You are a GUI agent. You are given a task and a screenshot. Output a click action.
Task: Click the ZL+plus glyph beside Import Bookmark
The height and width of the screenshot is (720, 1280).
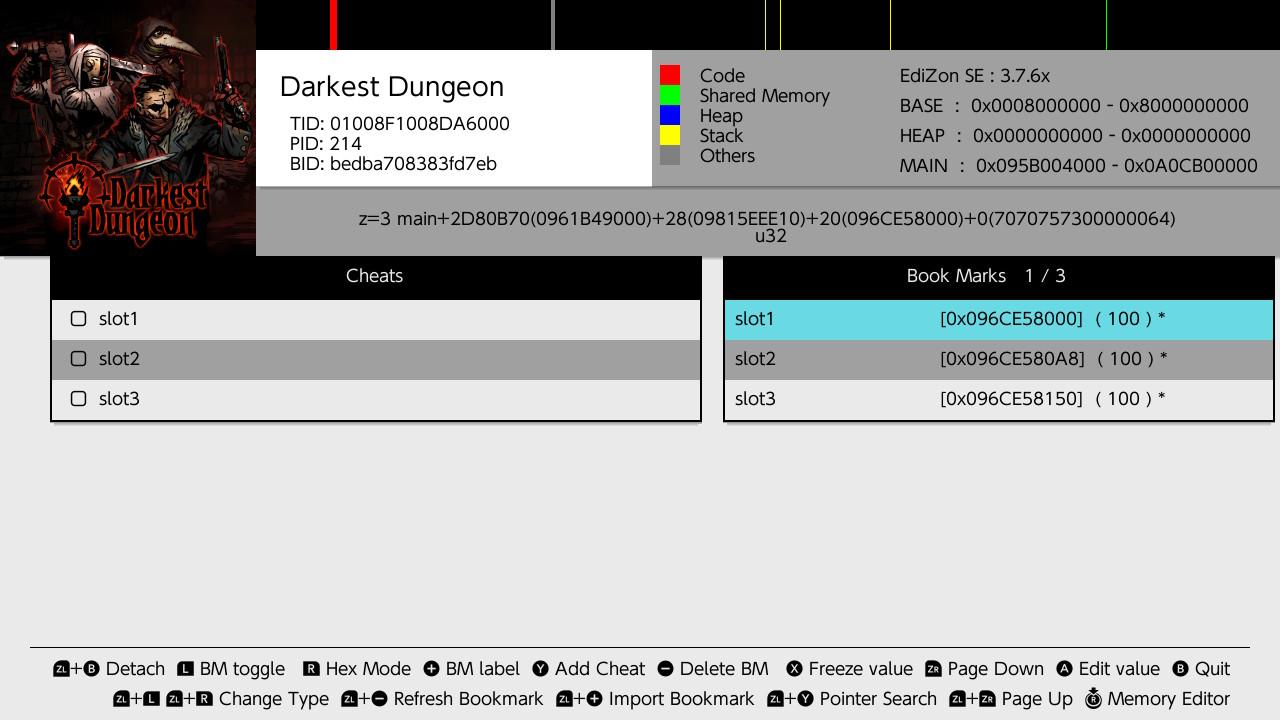(579, 699)
